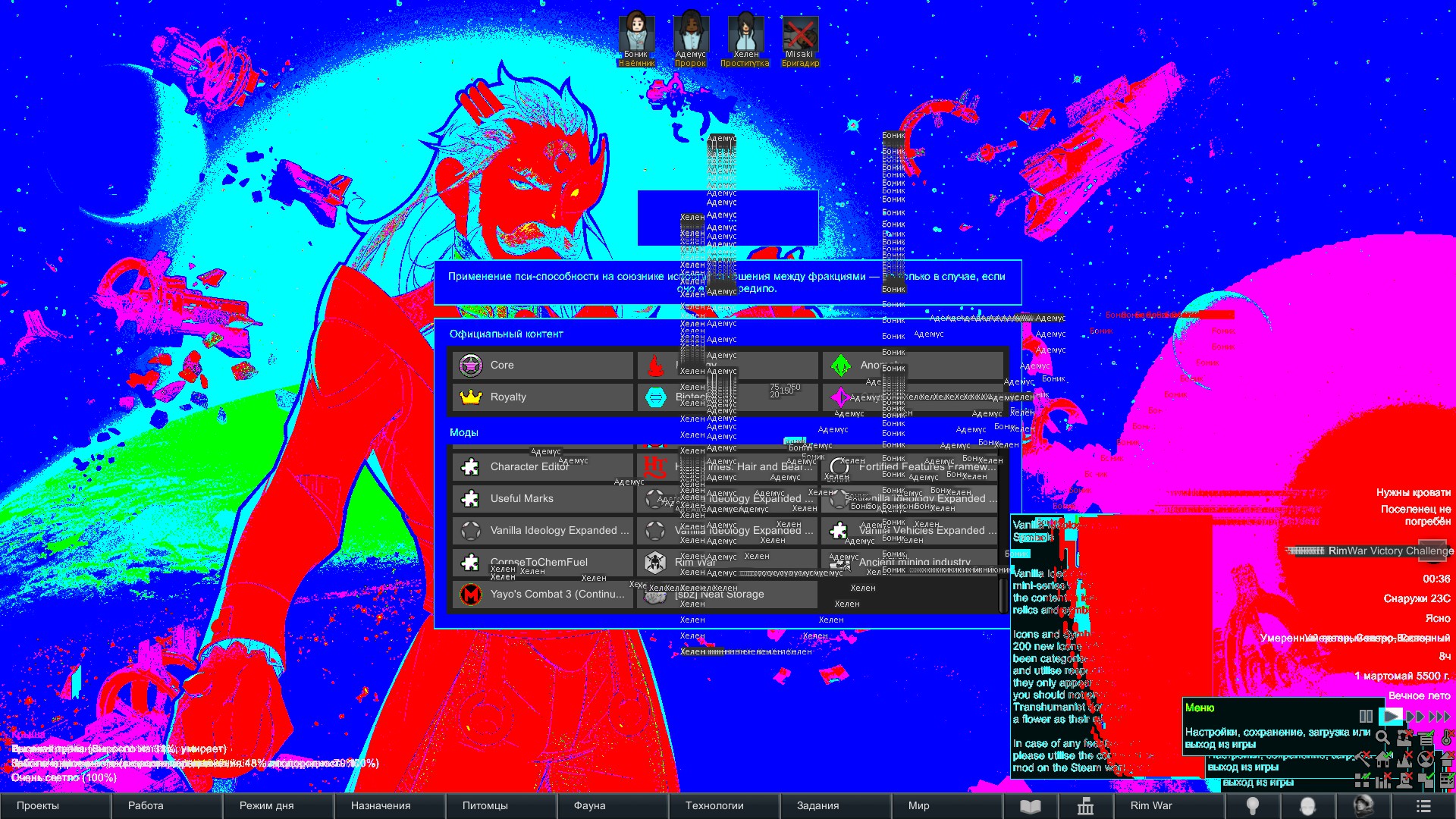
Task: Open the Назначения tab
Action: click(390, 806)
